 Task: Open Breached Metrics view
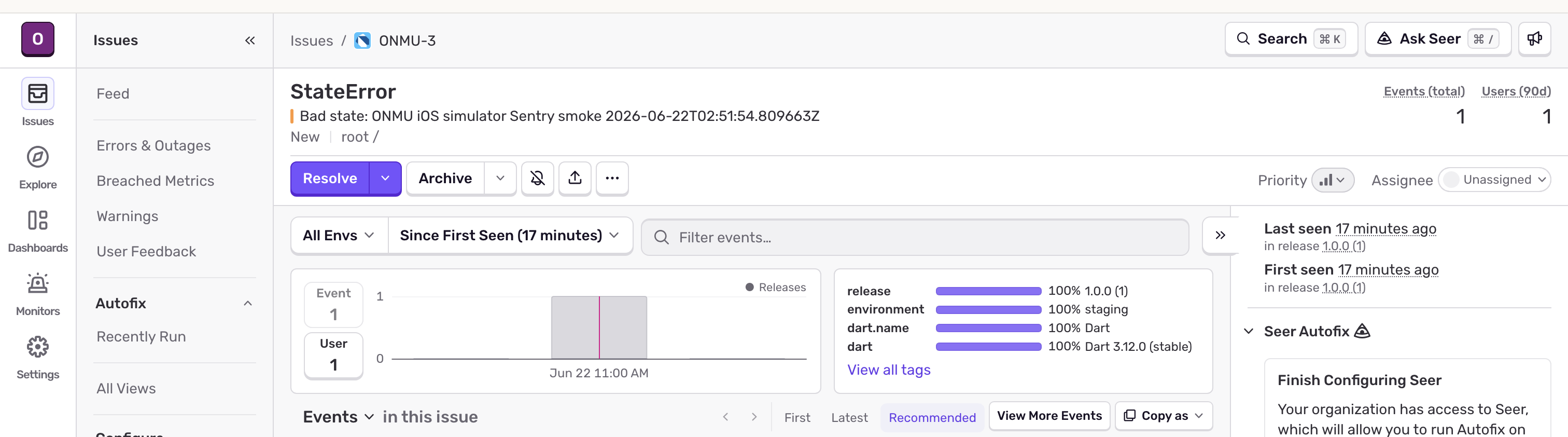click(x=155, y=181)
